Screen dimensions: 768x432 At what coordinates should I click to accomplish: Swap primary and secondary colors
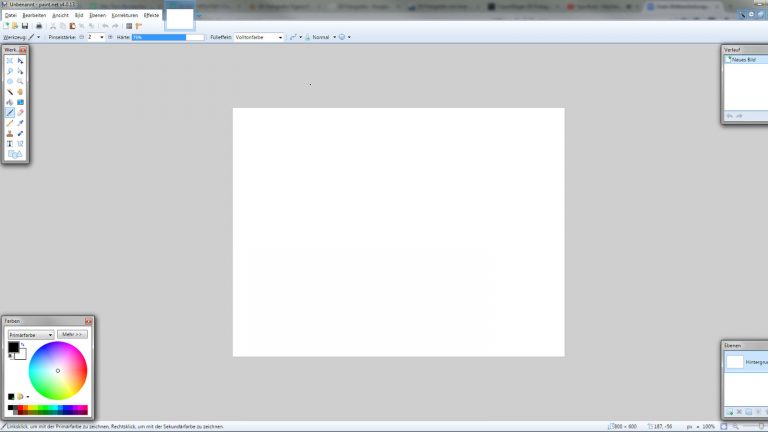click(x=22, y=346)
